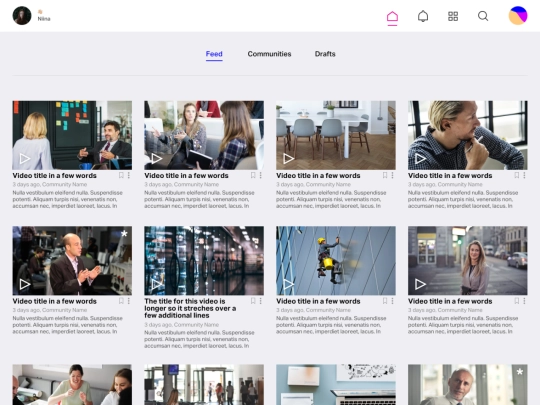The width and height of the screenshot is (540, 405).
Task: Open more options for sticky-notes meeting video
Action: 129,175
